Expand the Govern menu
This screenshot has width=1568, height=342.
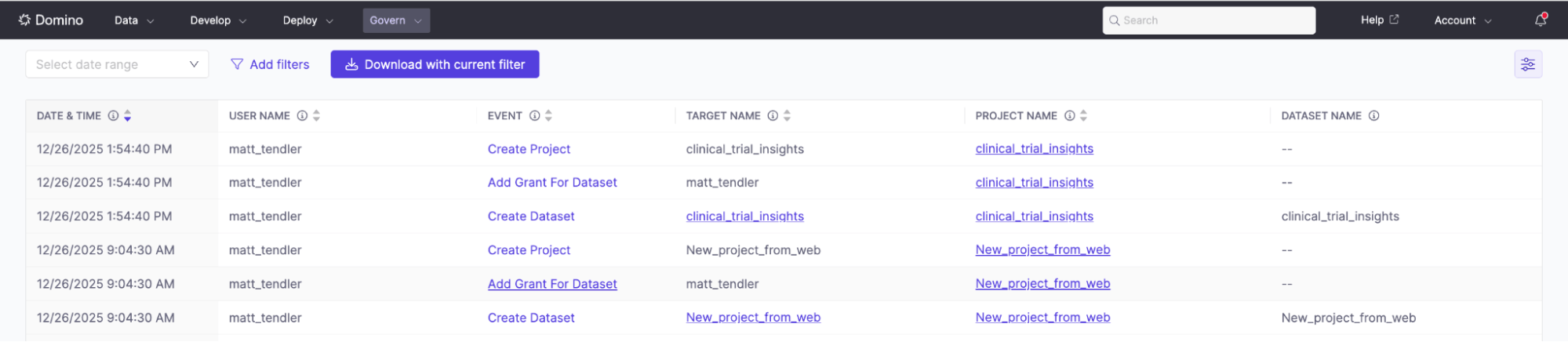(396, 20)
